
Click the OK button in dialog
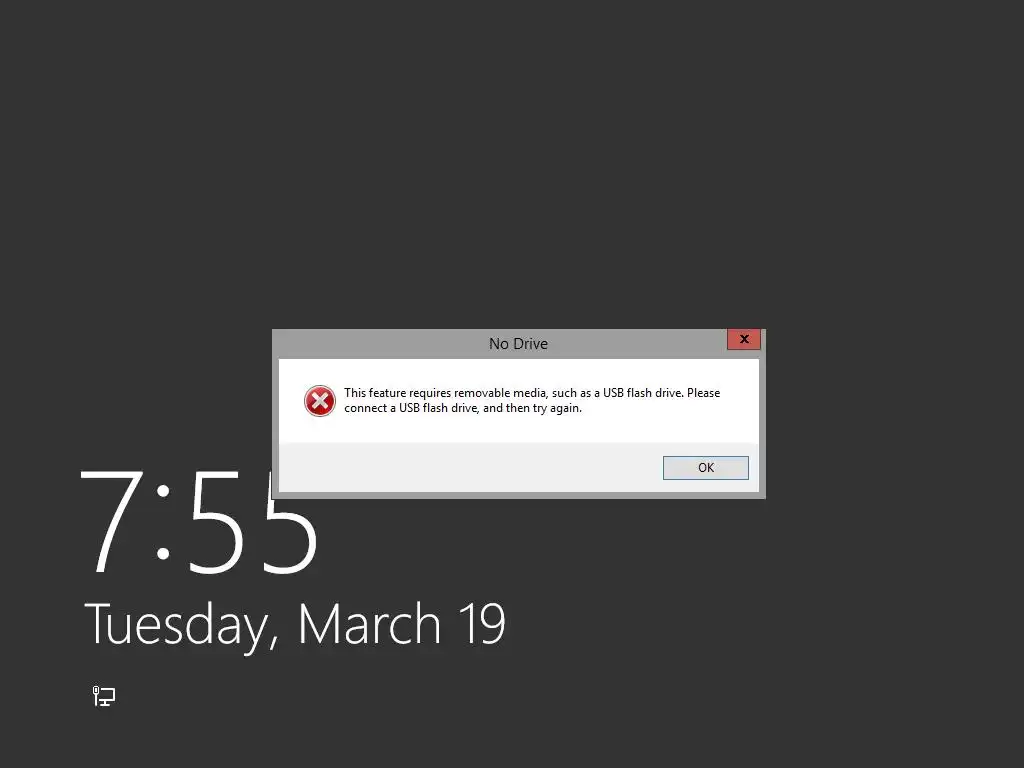705,468
